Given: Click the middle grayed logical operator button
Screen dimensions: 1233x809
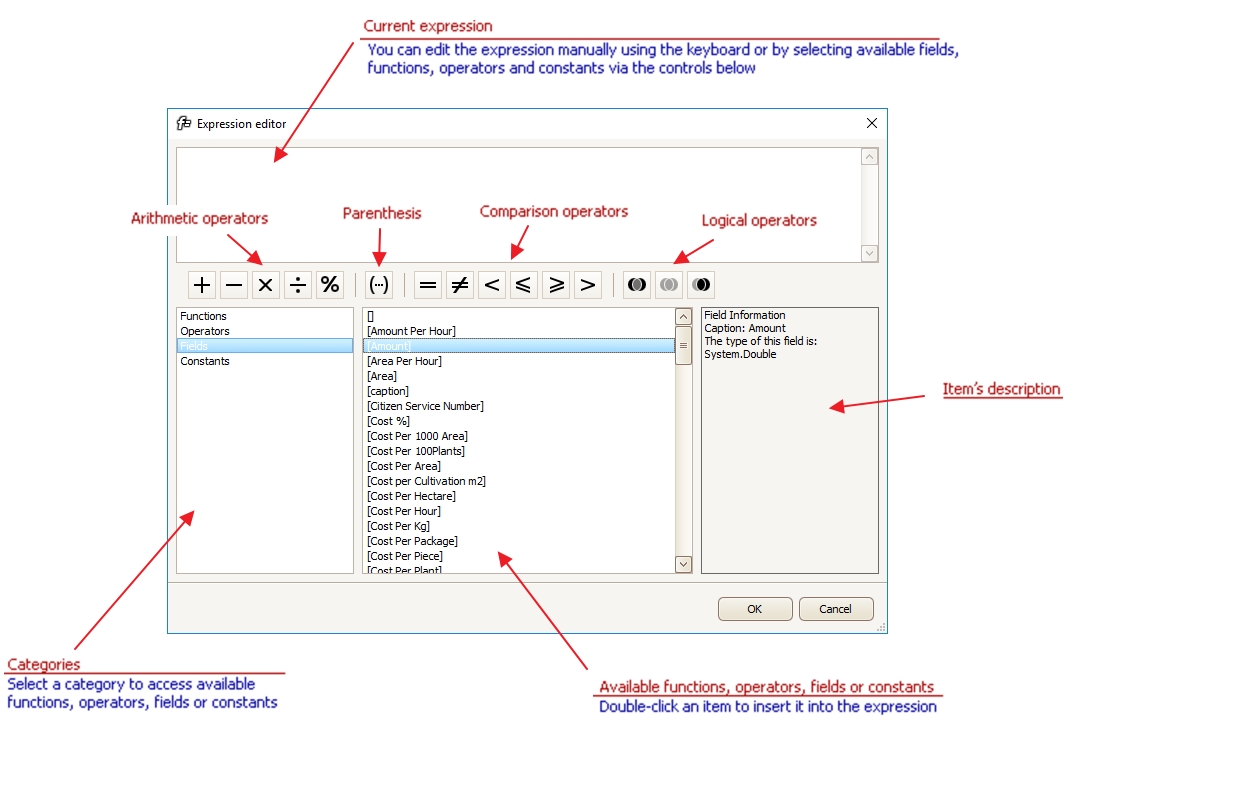Looking at the screenshot, I should point(669,285).
